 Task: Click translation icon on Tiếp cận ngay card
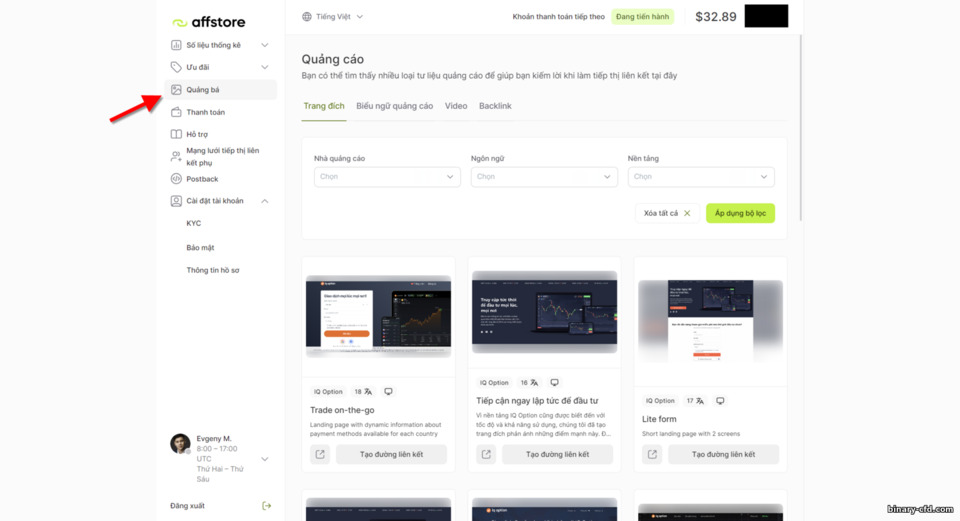tap(534, 383)
